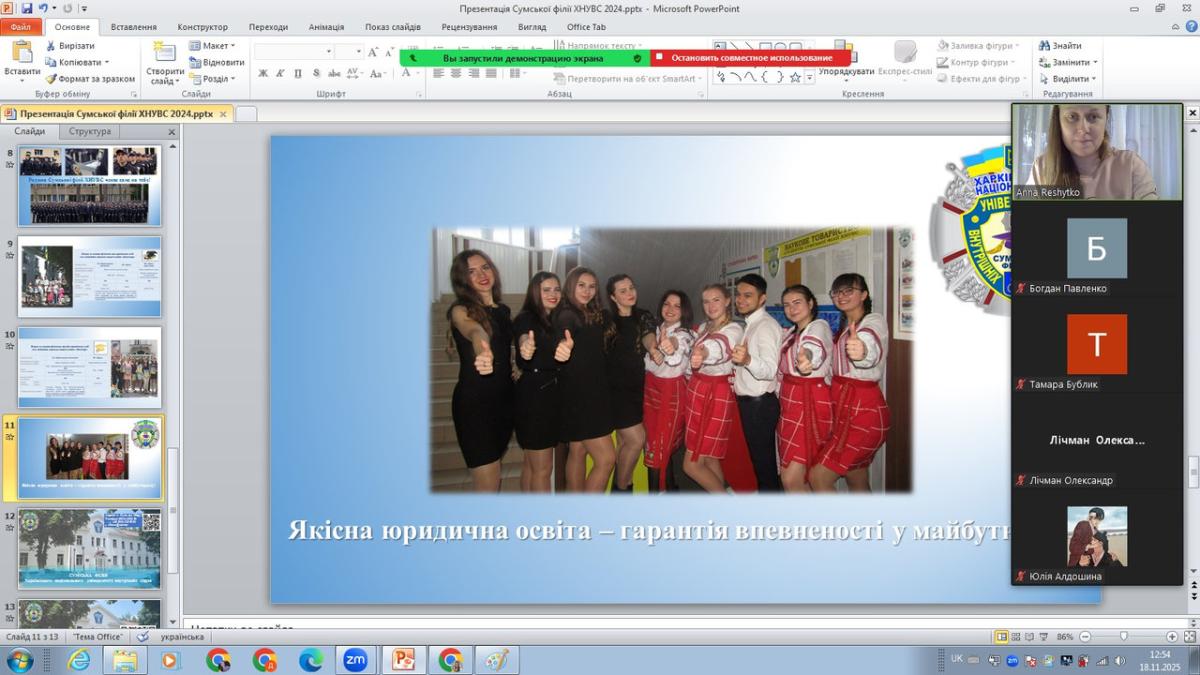Viewport: 1200px width, 675px height.
Task: Switch to normal view in status bar
Action: click(x=1002, y=637)
